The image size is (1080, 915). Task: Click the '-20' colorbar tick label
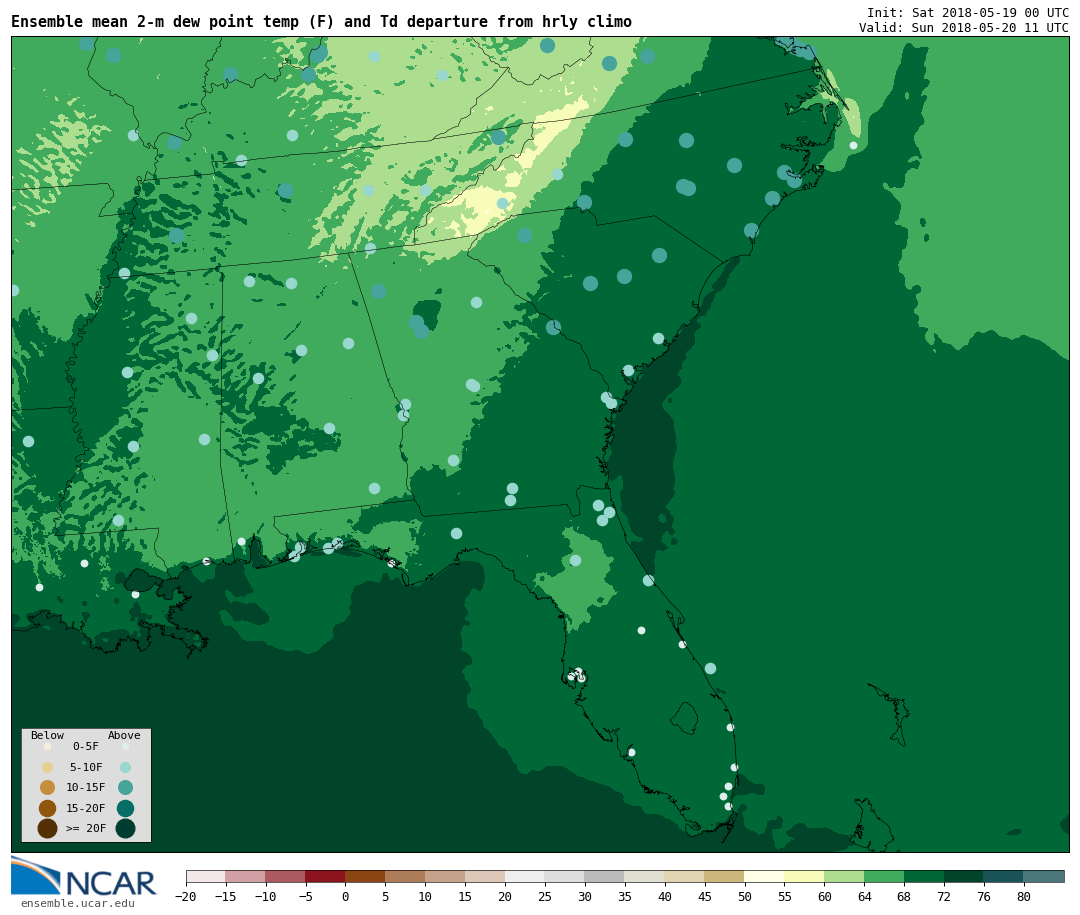[186, 896]
